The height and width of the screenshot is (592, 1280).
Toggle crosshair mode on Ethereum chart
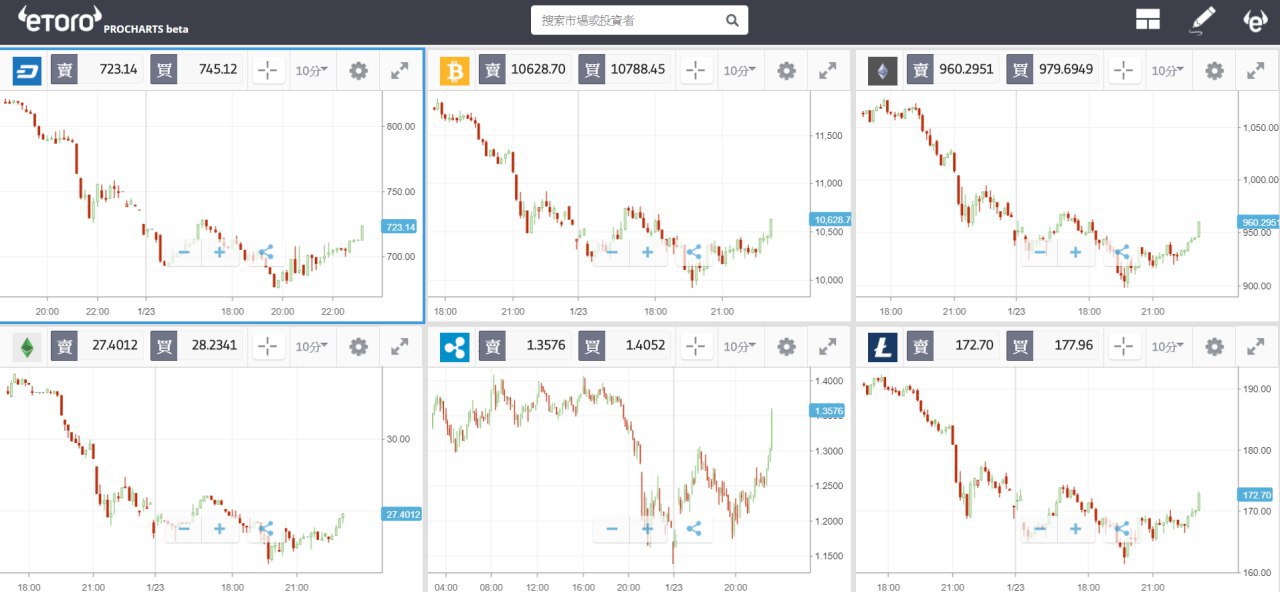(1124, 70)
